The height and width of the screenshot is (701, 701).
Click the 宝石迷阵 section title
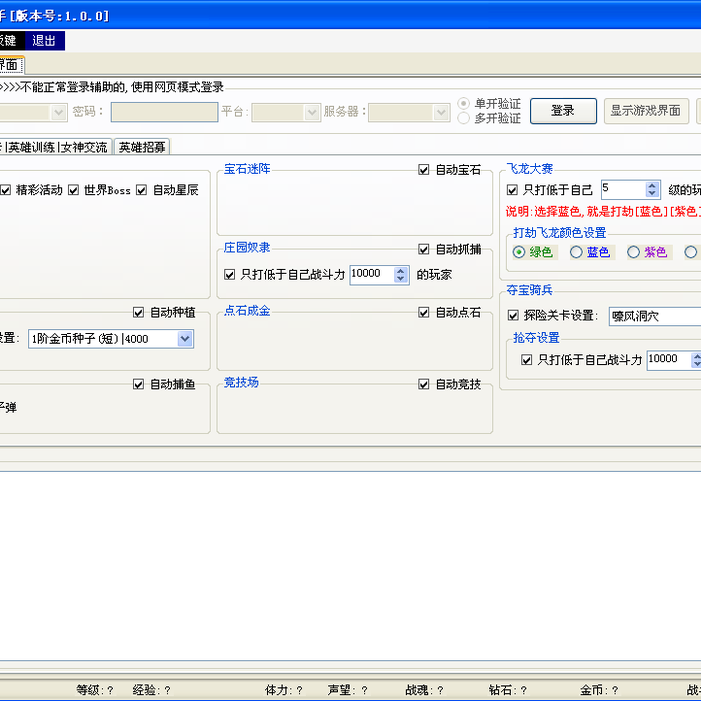tap(247, 169)
